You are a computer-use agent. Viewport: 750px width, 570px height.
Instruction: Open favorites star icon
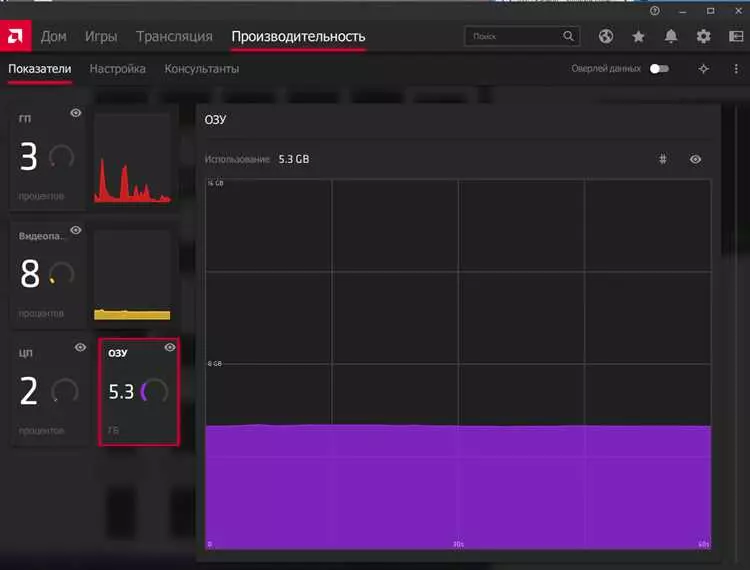point(638,36)
